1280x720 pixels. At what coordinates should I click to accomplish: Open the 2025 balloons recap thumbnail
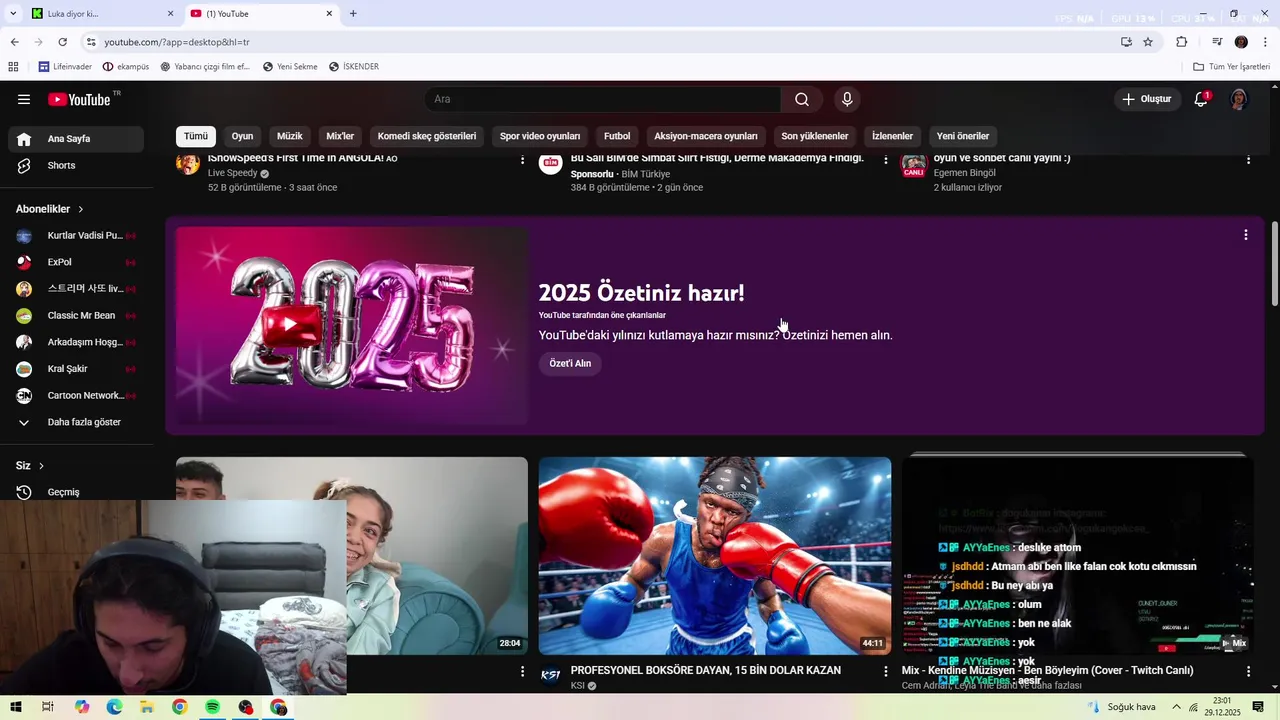pyautogui.click(x=352, y=326)
